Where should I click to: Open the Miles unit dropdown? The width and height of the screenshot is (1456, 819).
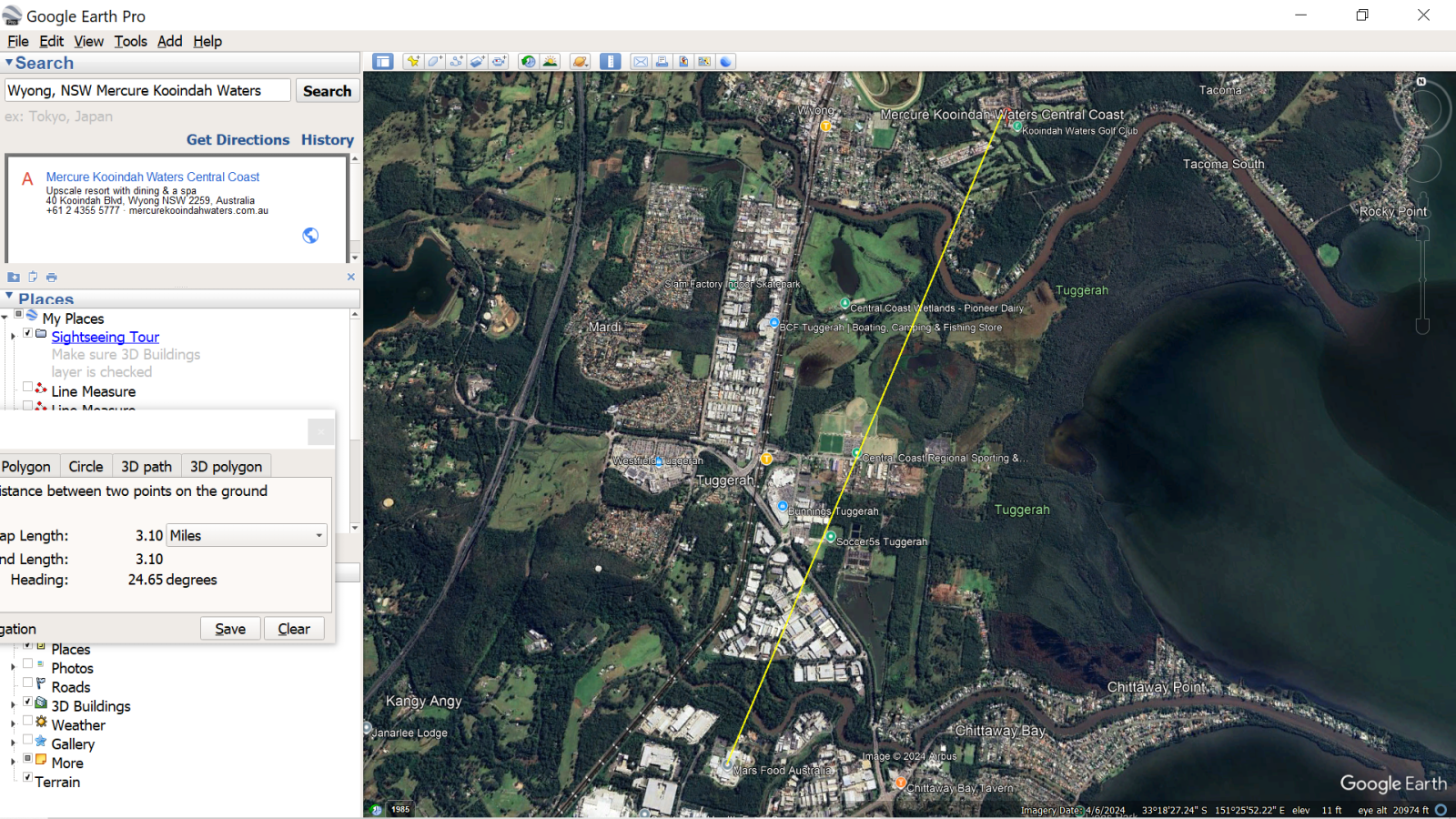point(246,536)
